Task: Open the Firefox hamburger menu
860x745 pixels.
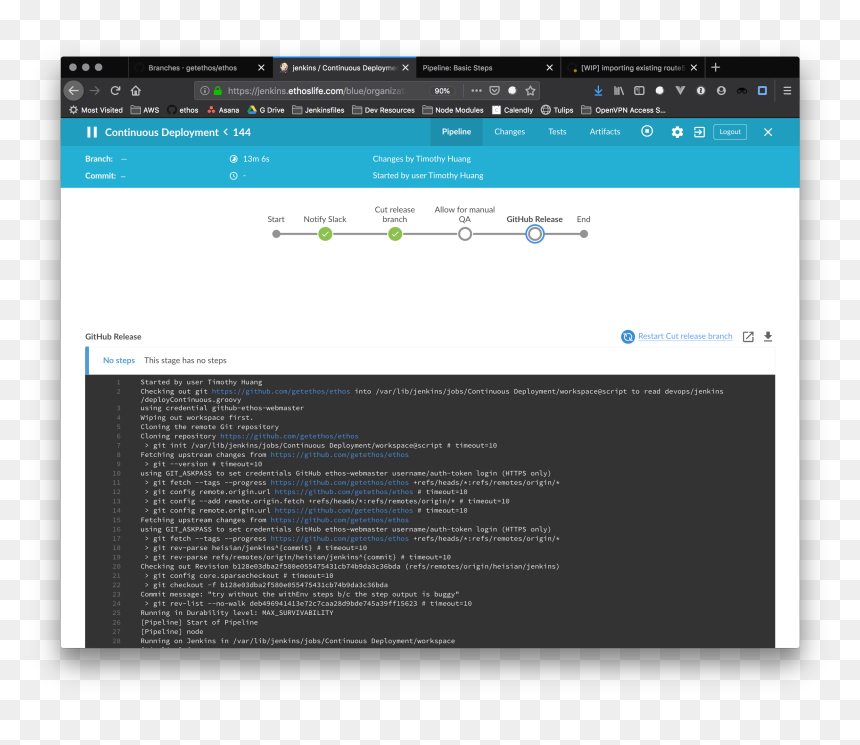Action: [x=787, y=91]
